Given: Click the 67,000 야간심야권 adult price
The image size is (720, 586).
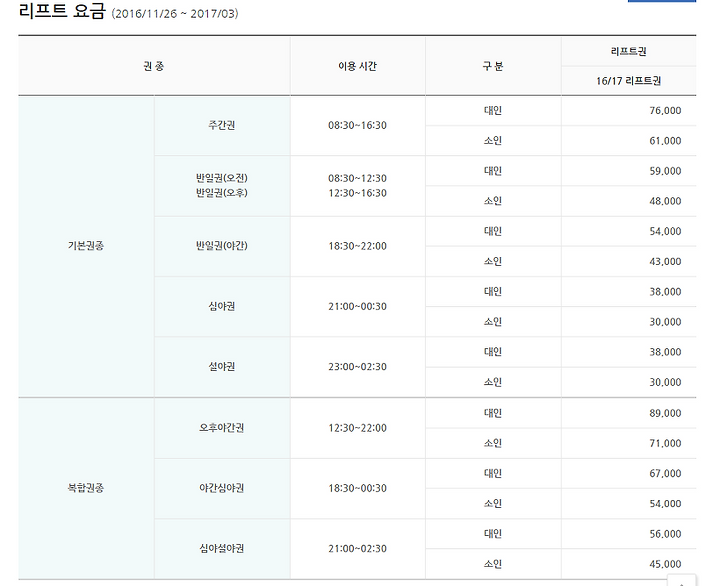Looking at the screenshot, I should click(x=665, y=473).
